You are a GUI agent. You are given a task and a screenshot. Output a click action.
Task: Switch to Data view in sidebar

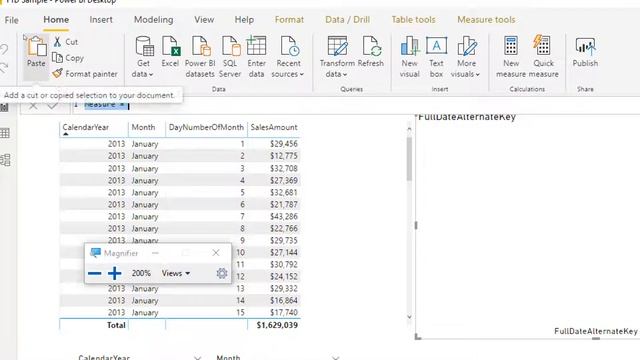[x=5, y=133]
